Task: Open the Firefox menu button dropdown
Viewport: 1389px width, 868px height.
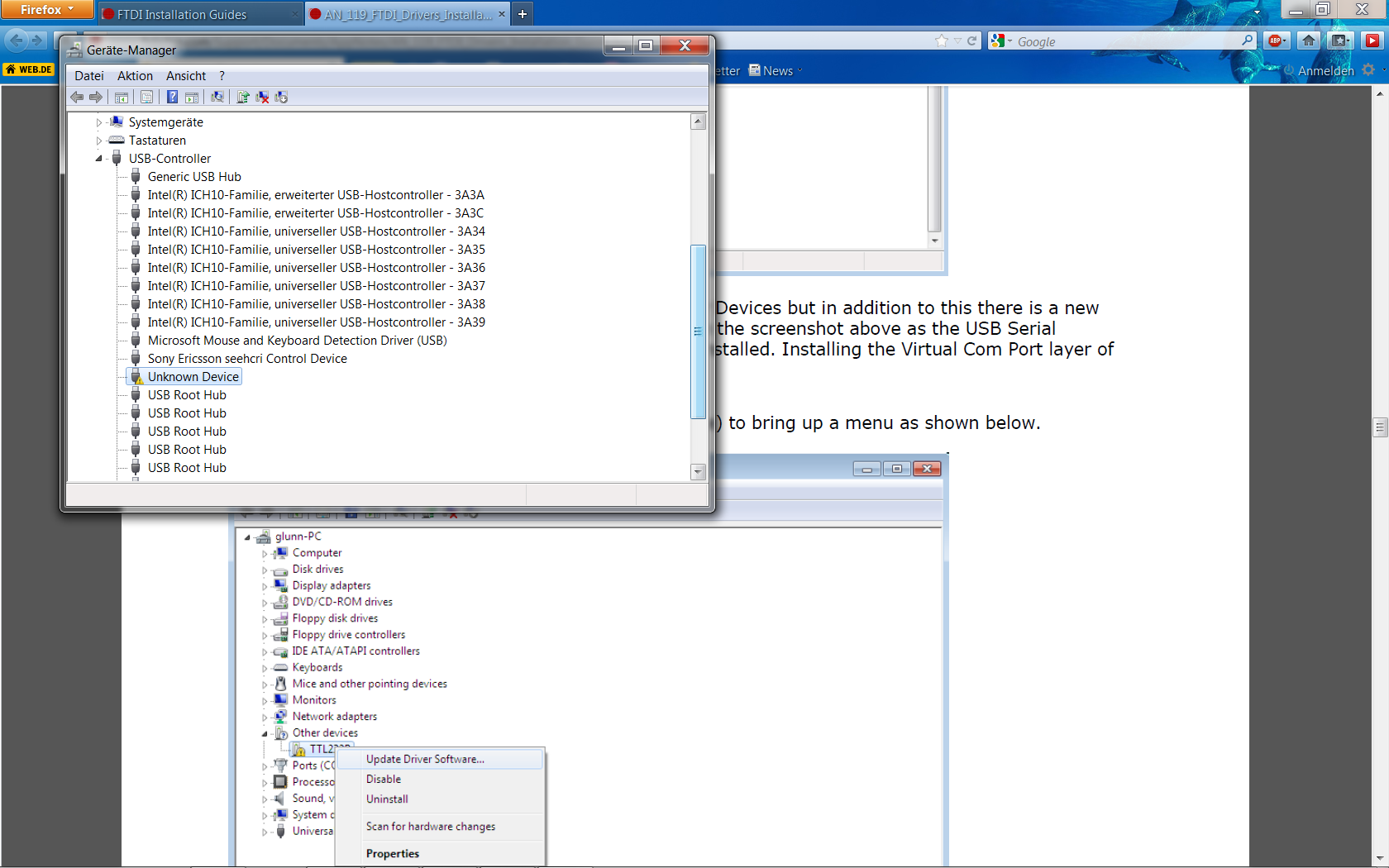Action: click(x=47, y=9)
